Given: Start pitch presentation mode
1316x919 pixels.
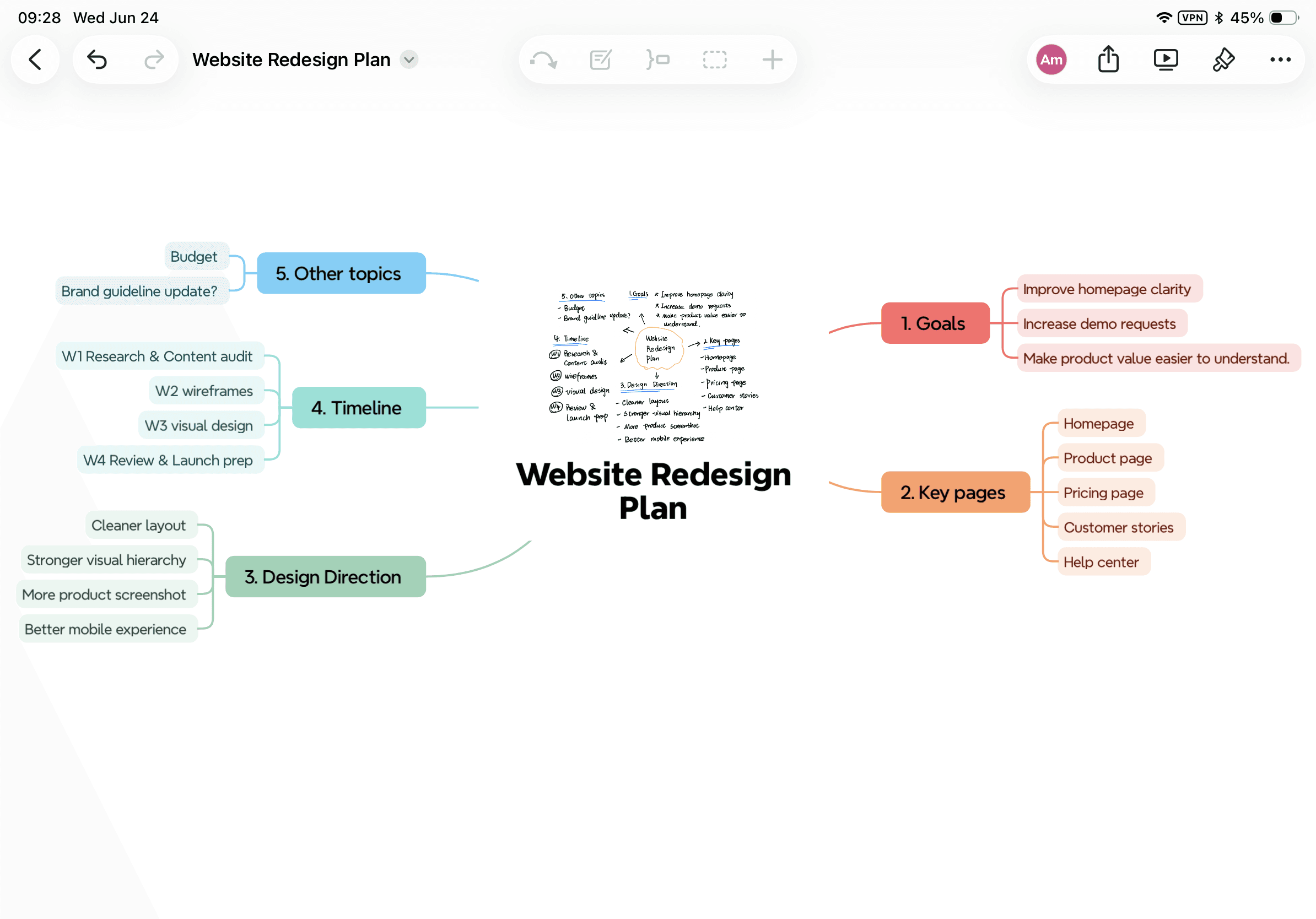Looking at the screenshot, I should click(x=1165, y=60).
